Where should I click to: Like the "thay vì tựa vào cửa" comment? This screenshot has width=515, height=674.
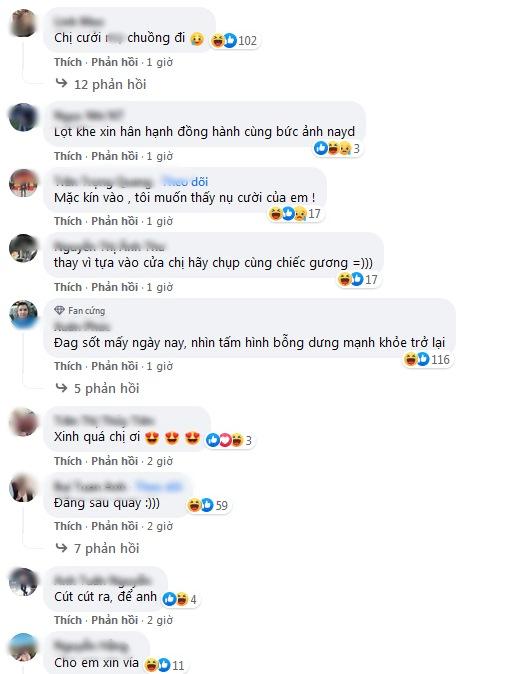[68, 287]
